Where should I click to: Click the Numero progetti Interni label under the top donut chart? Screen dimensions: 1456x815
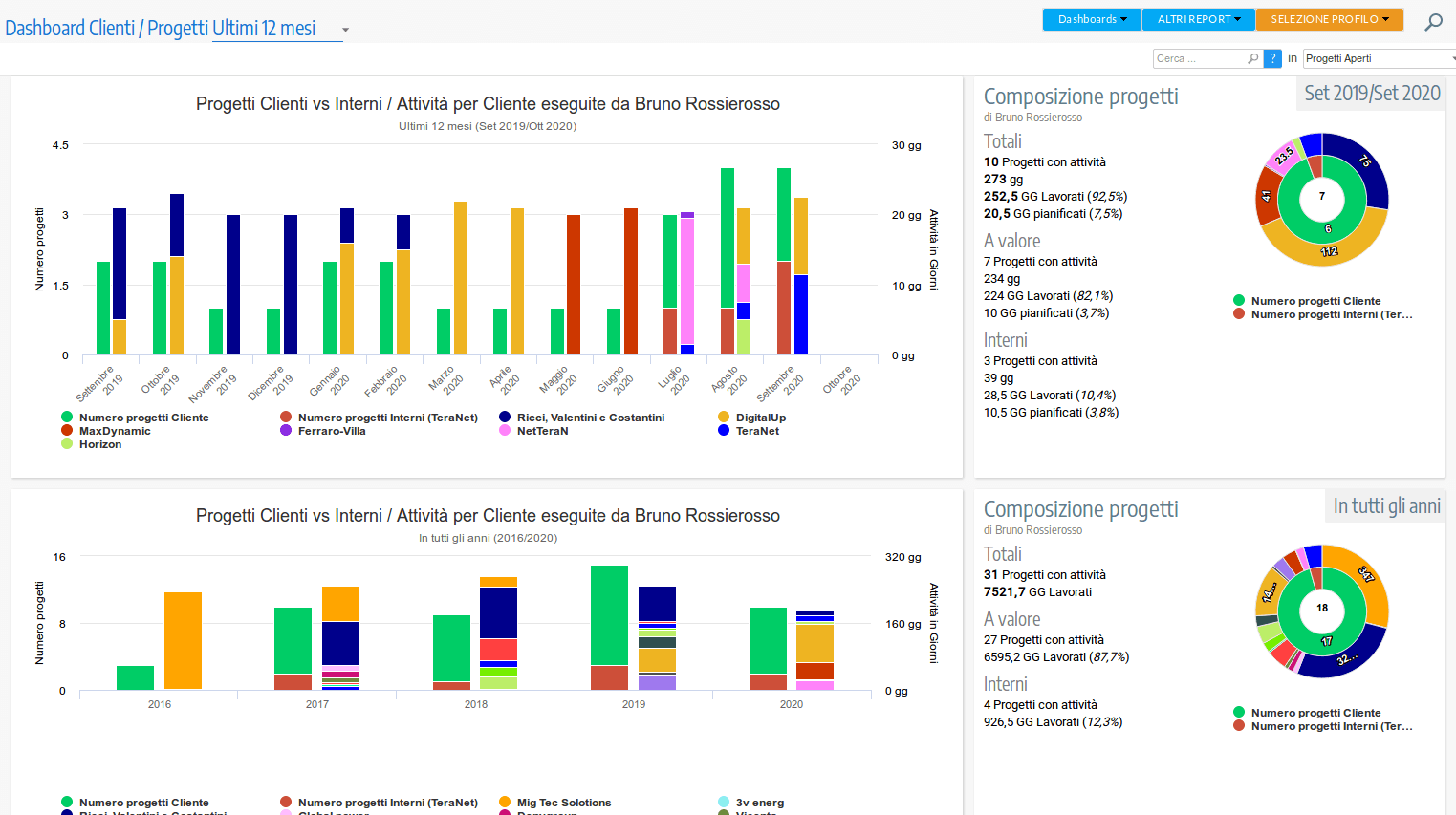tap(1331, 314)
